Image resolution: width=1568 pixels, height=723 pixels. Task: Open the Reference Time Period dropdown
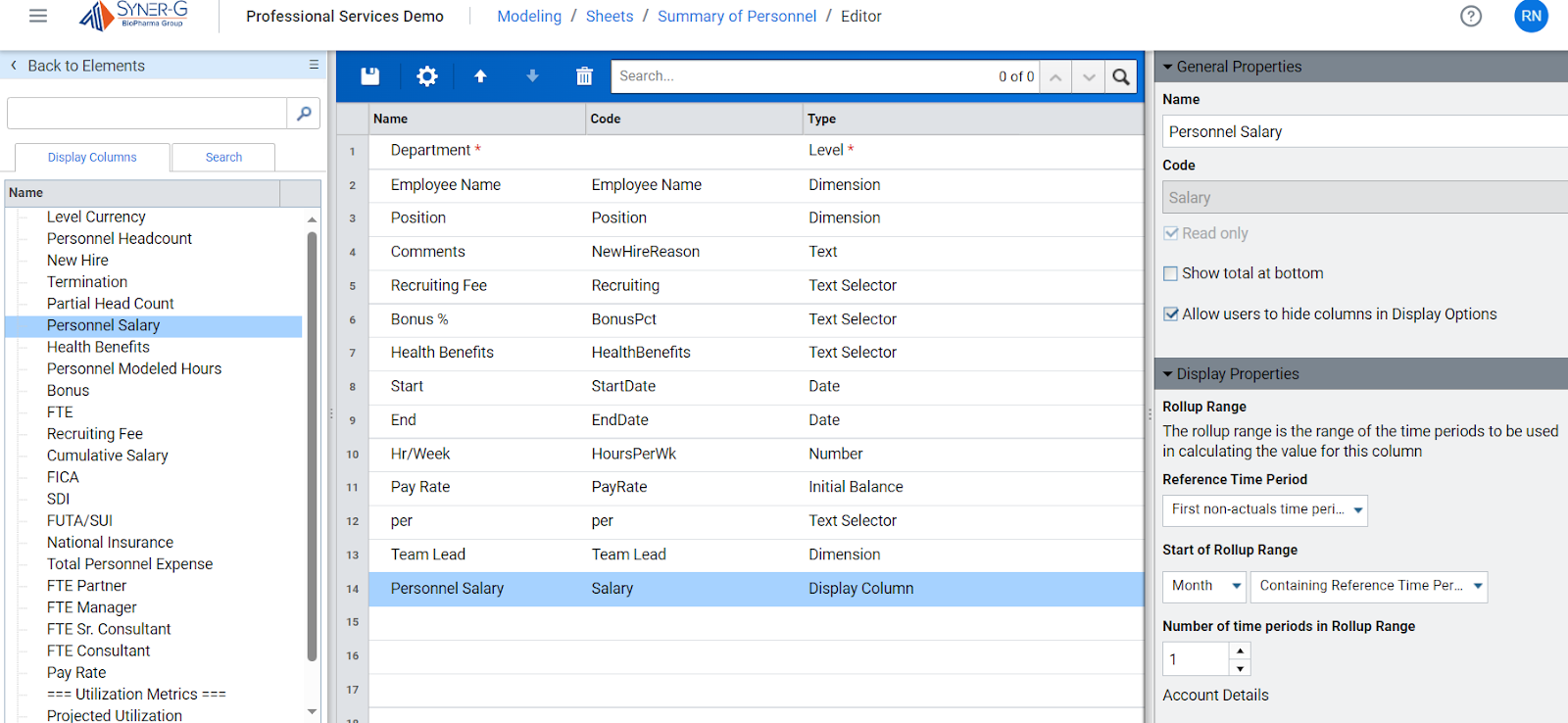pos(1264,509)
